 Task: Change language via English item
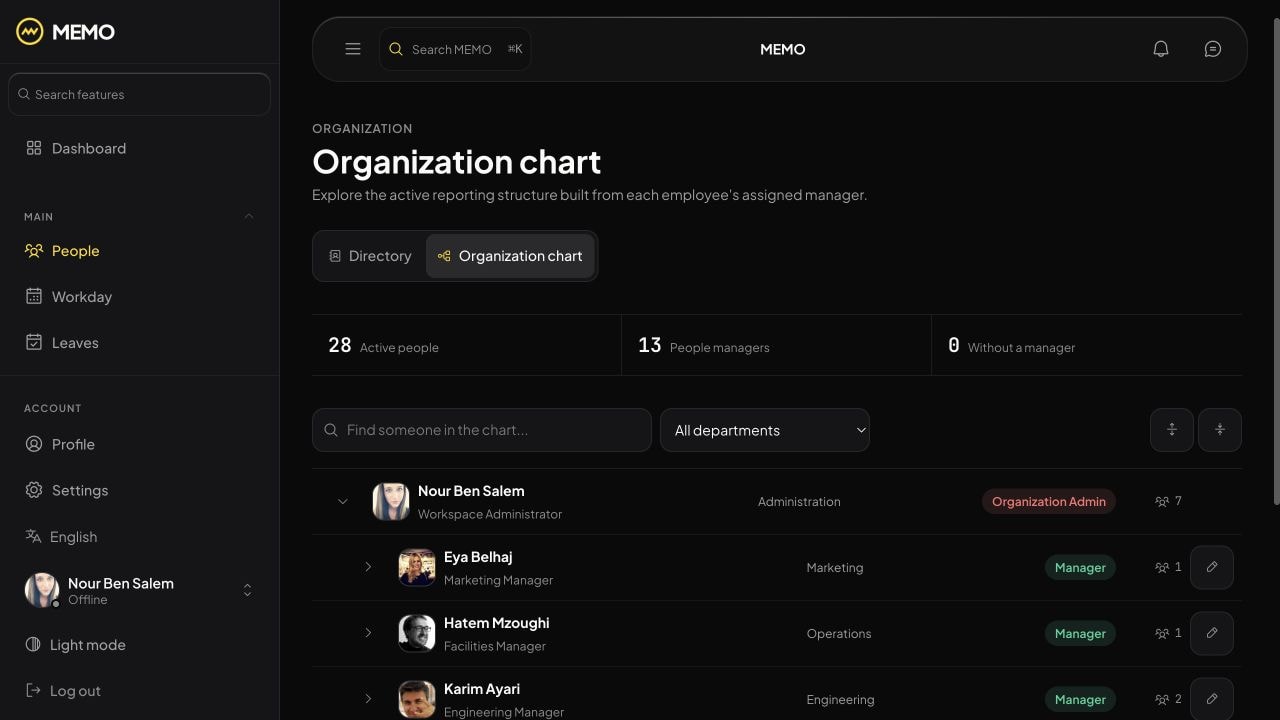(x=139, y=537)
